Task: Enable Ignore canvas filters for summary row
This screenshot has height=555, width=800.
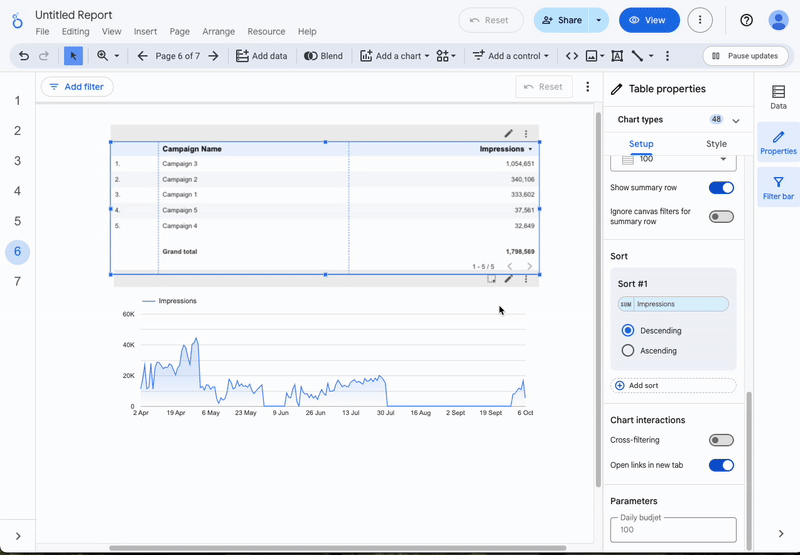Action: click(x=721, y=217)
